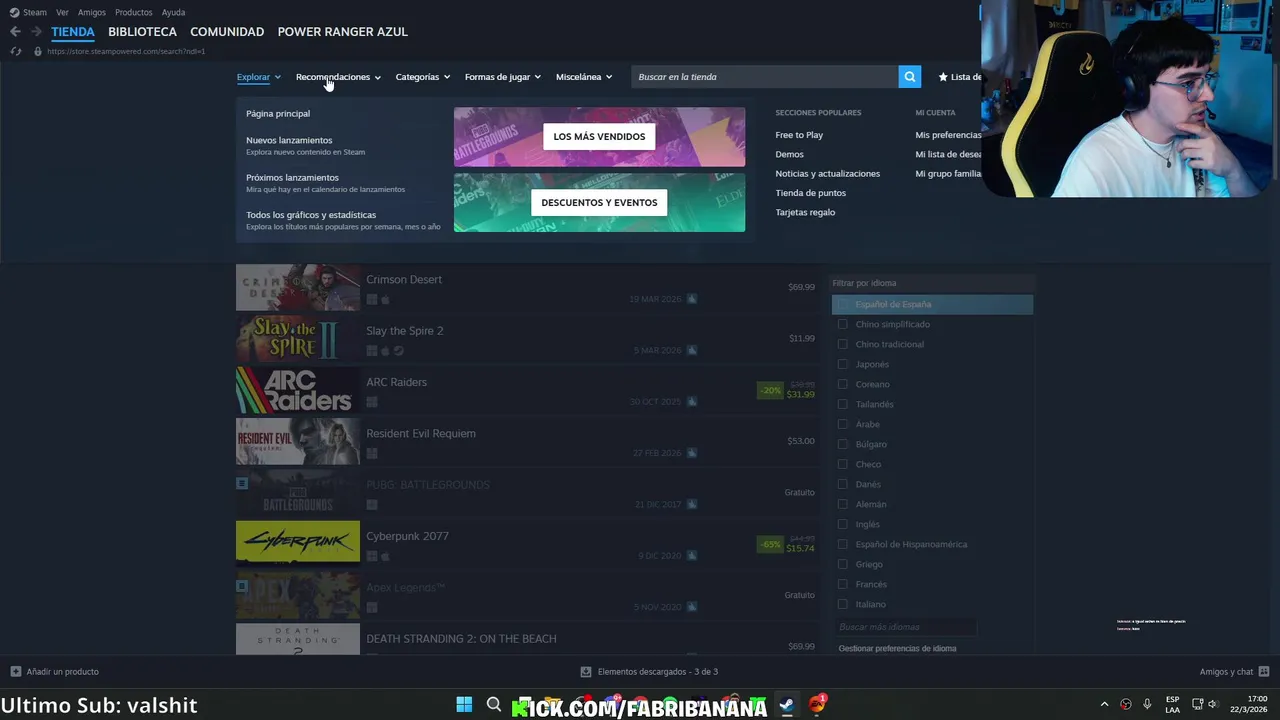Open the POWER RANGER AZUL profile tab
The height and width of the screenshot is (720, 1280).
pos(342,32)
